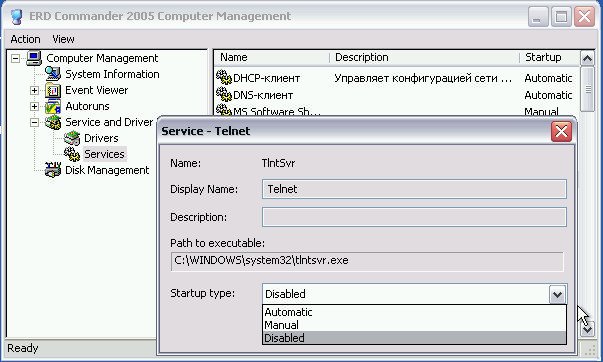Select the Event Viewer icon
Viewport: 603px width, 362px height.
click(x=53, y=90)
